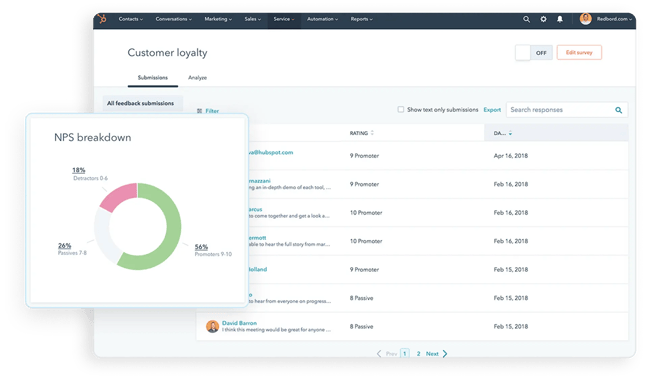Switch to the Analyze tab
646x379 pixels.
197,77
